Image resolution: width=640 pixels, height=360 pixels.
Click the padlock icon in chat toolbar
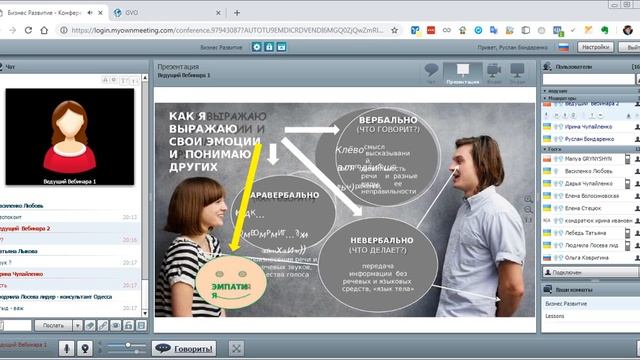pos(129,326)
